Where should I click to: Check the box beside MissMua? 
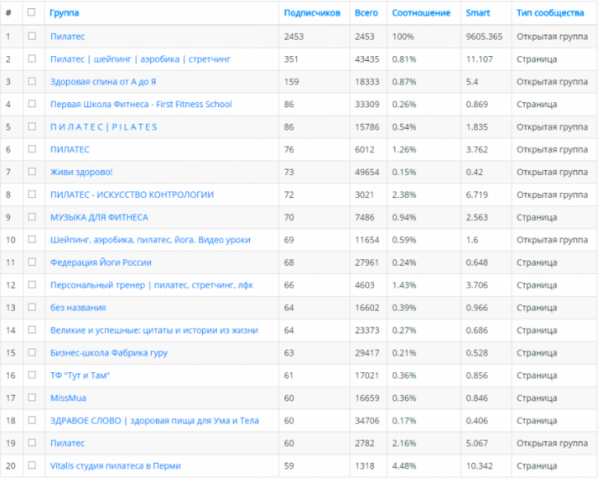pyautogui.click(x=32, y=397)
